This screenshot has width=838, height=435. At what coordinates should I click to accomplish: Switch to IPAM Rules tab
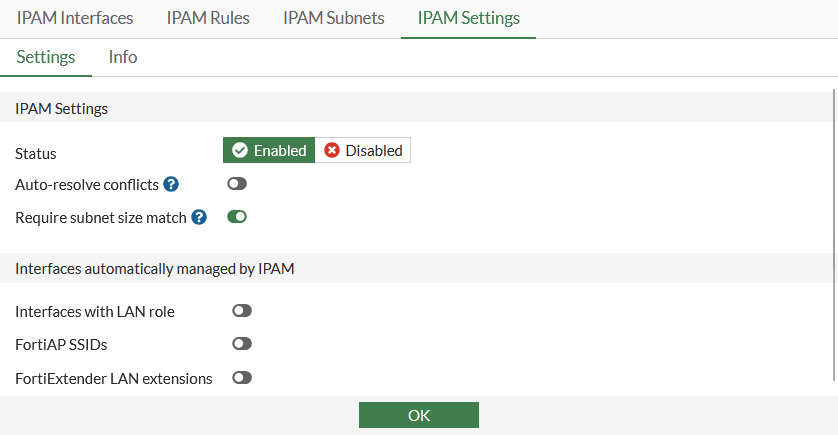pos(208,18)
